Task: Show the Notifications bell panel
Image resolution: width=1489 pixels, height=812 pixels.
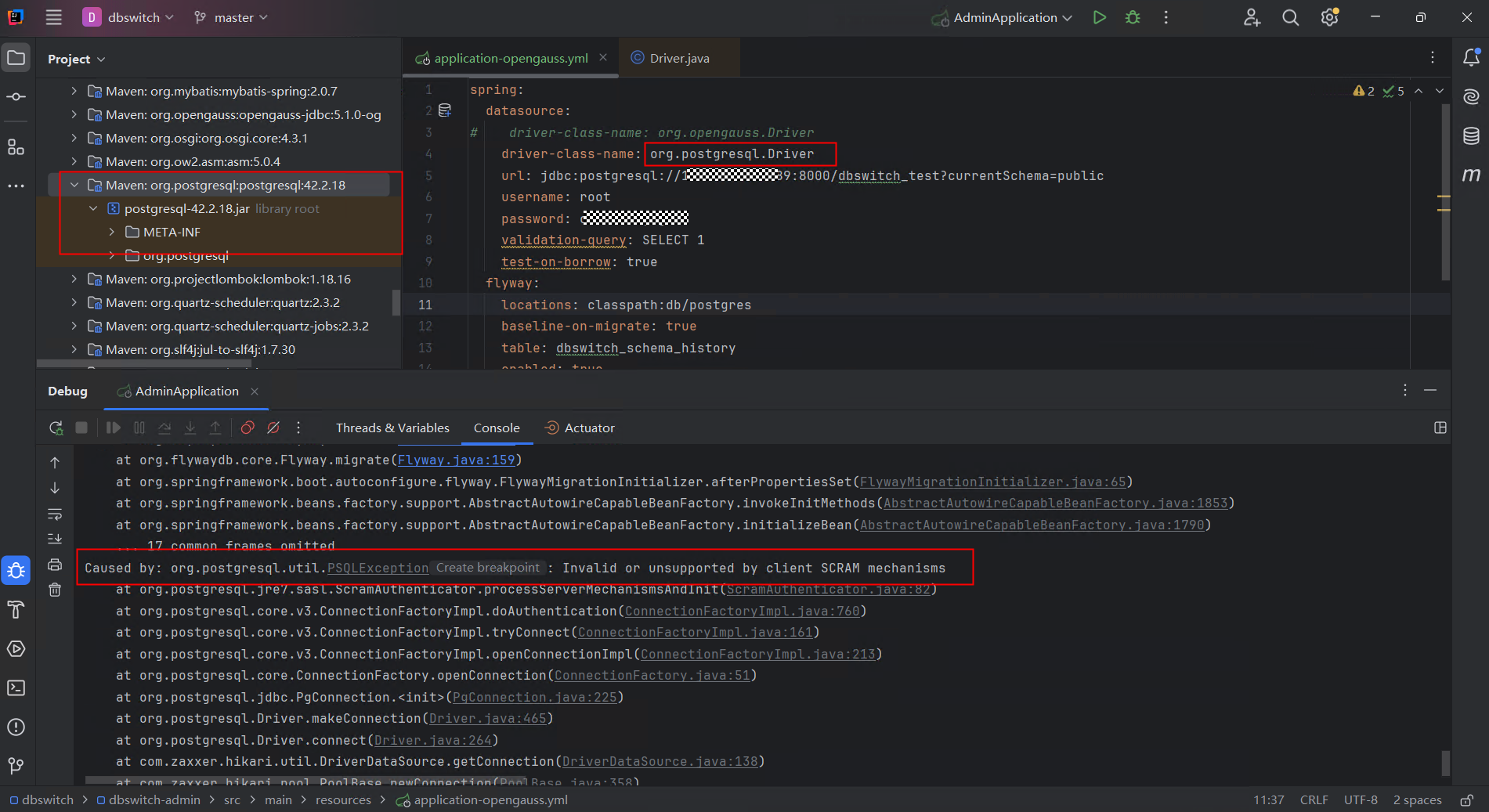Action: 1472,57
